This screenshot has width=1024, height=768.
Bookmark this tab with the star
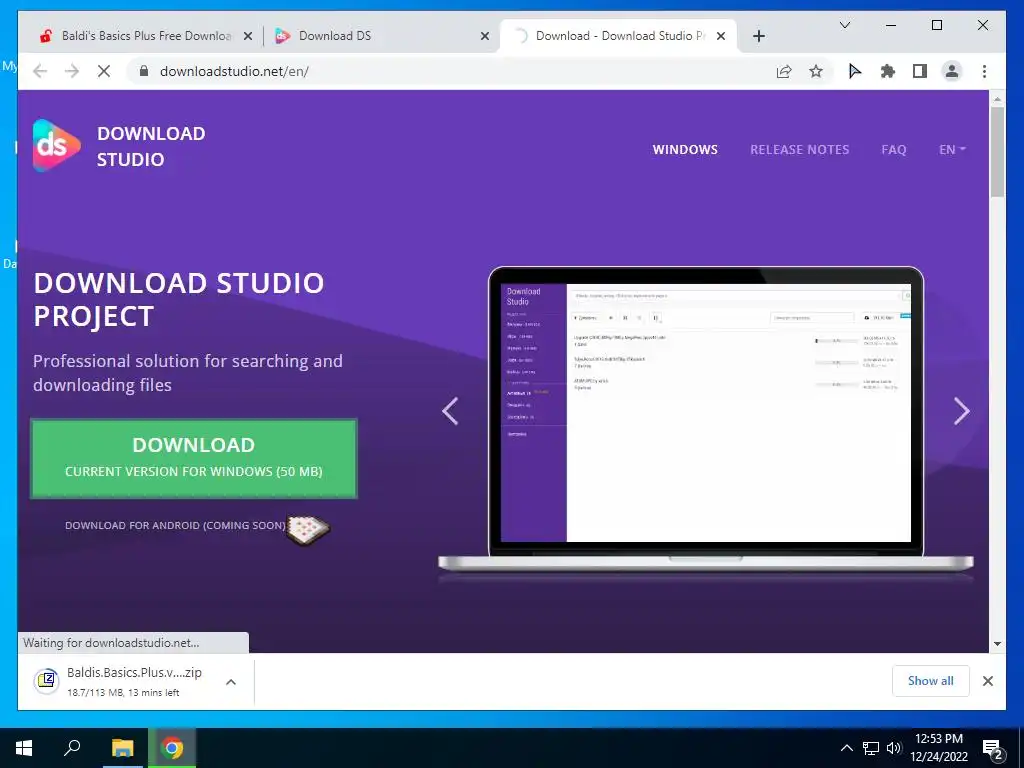[816, 71]
